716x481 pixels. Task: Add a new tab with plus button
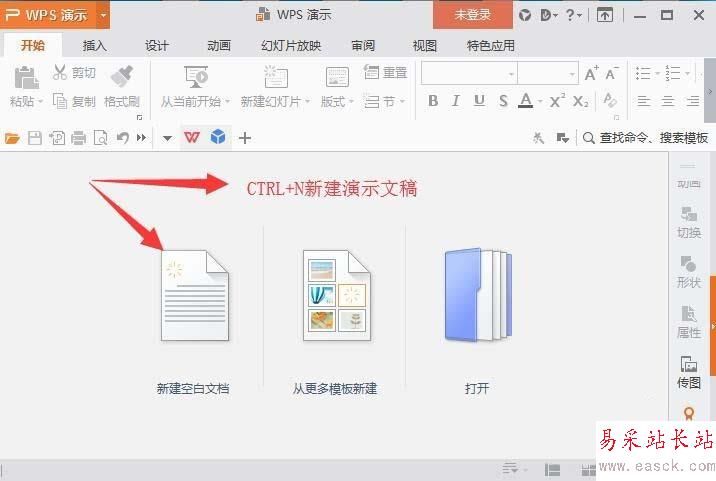pos(245,137)
